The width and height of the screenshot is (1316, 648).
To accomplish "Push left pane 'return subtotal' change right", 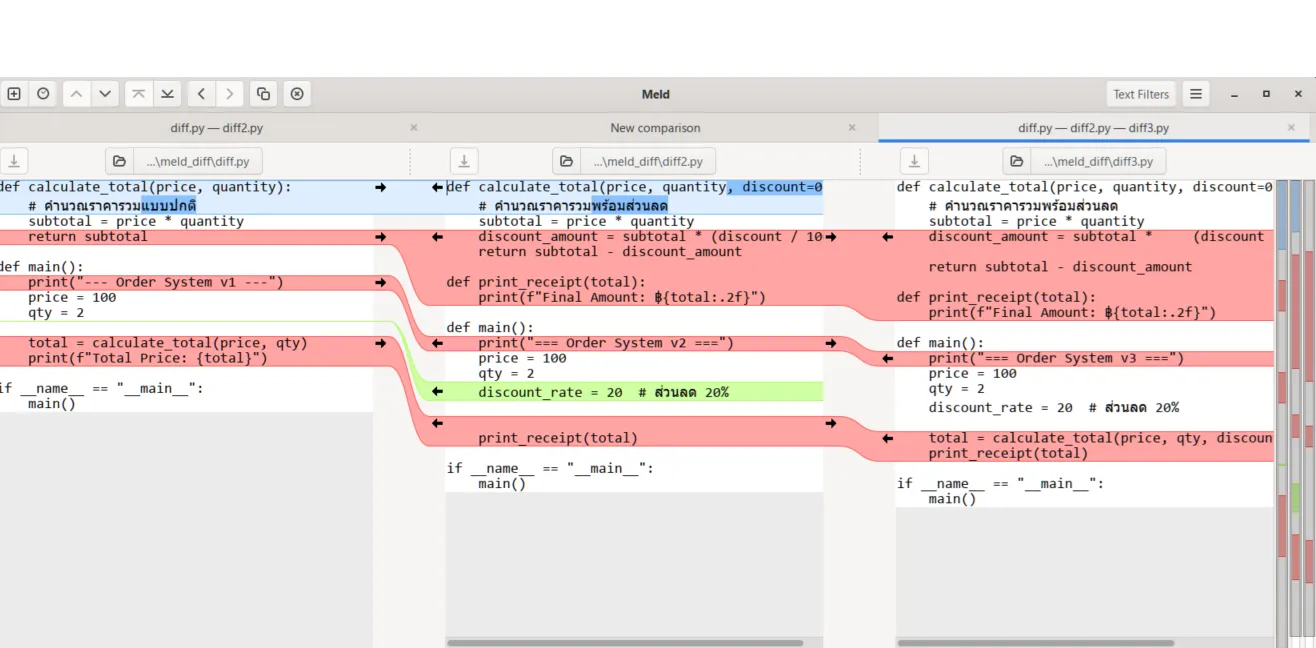I will tap(380, 237).
